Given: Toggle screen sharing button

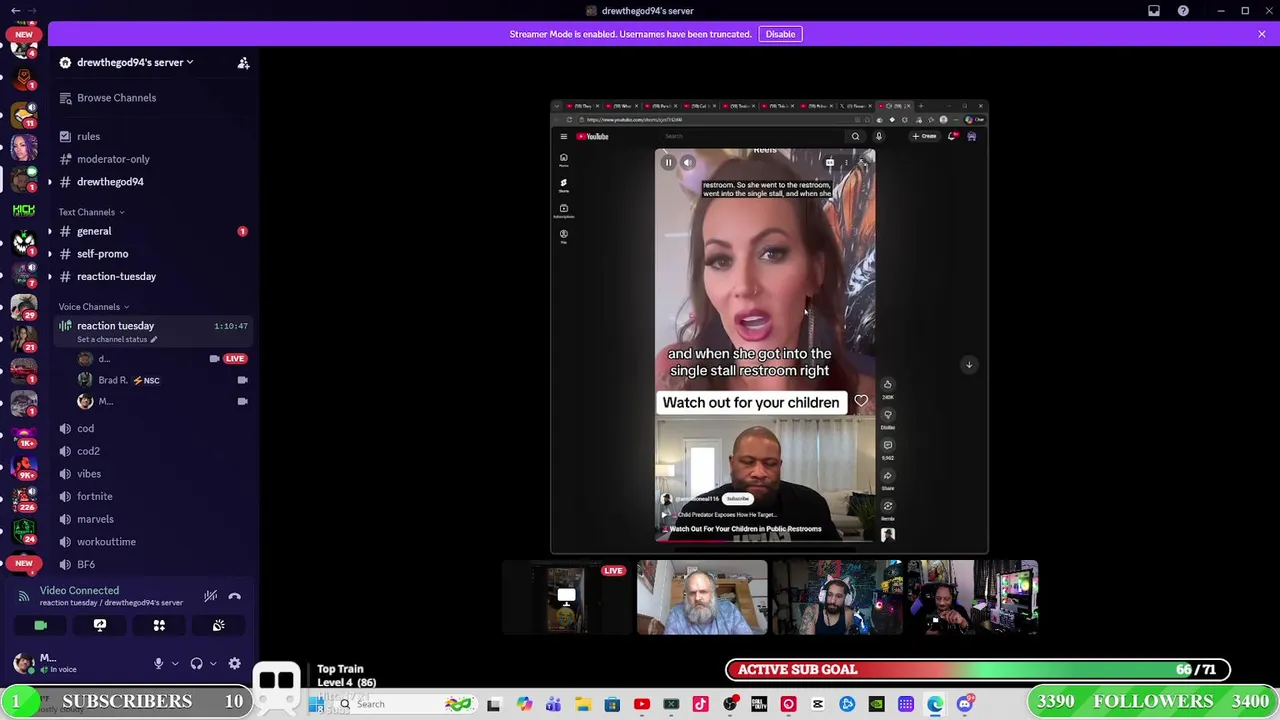Looking at the screenshot, I should 100,625.
